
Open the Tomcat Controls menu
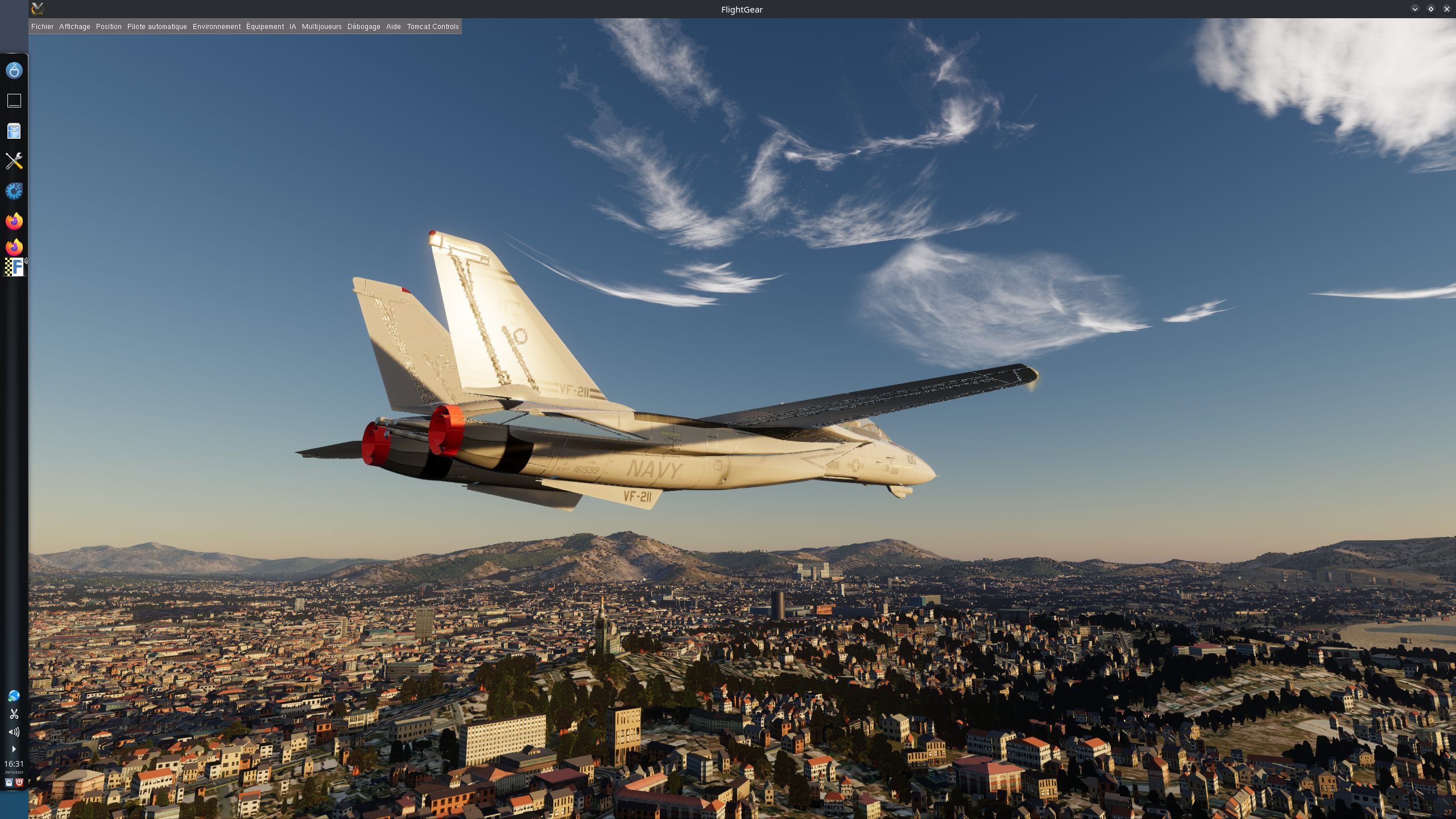[432, 27]
